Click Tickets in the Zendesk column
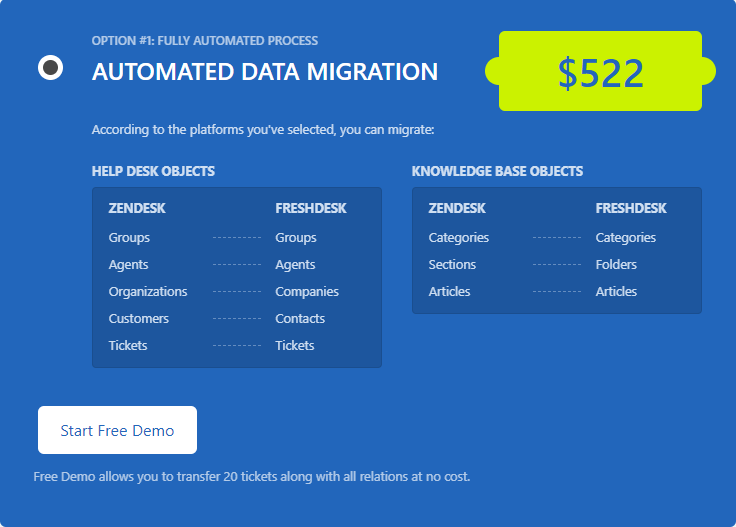 point(128,346)
